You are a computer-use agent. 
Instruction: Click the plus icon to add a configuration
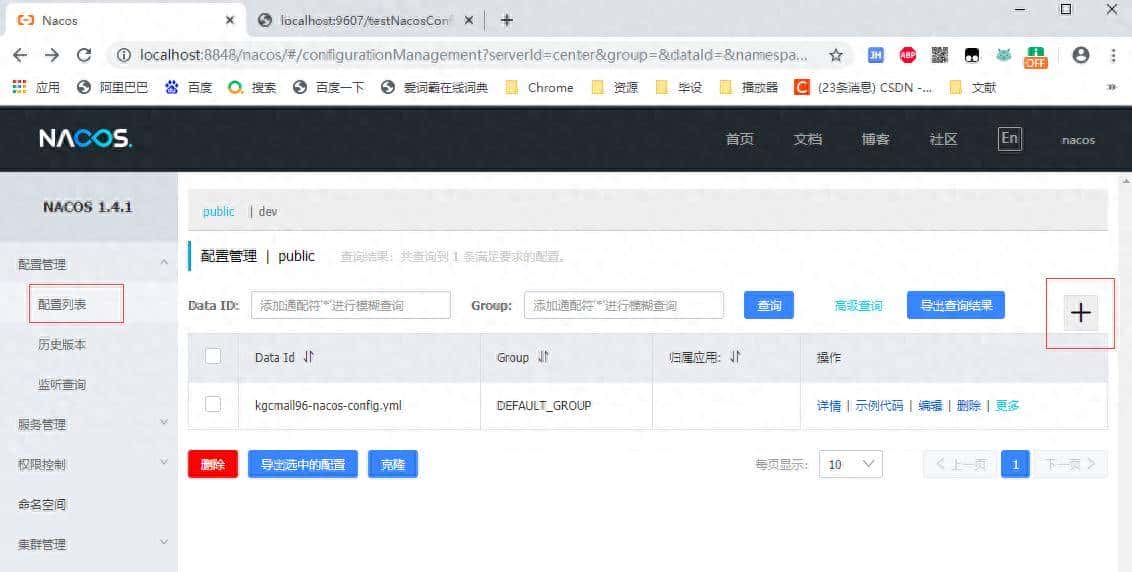1080,313
